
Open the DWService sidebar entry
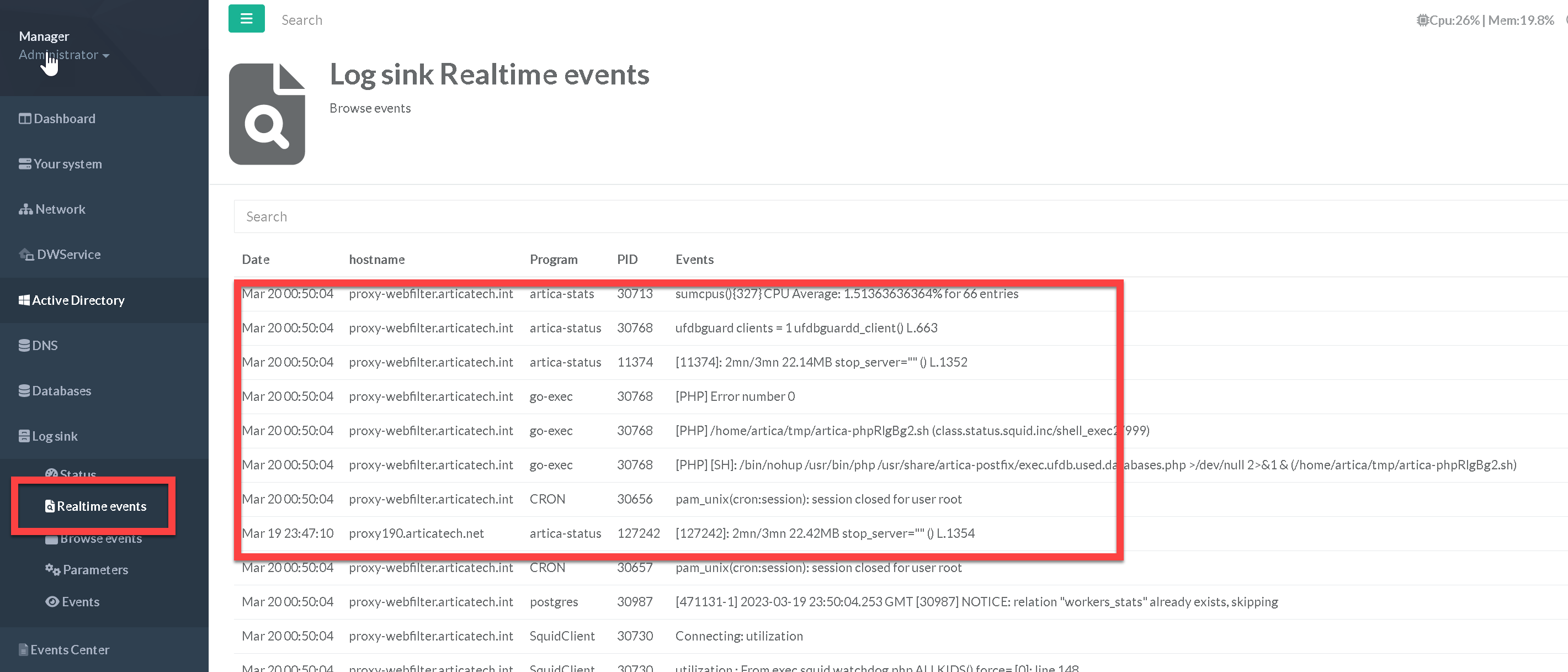pos(68,255)
